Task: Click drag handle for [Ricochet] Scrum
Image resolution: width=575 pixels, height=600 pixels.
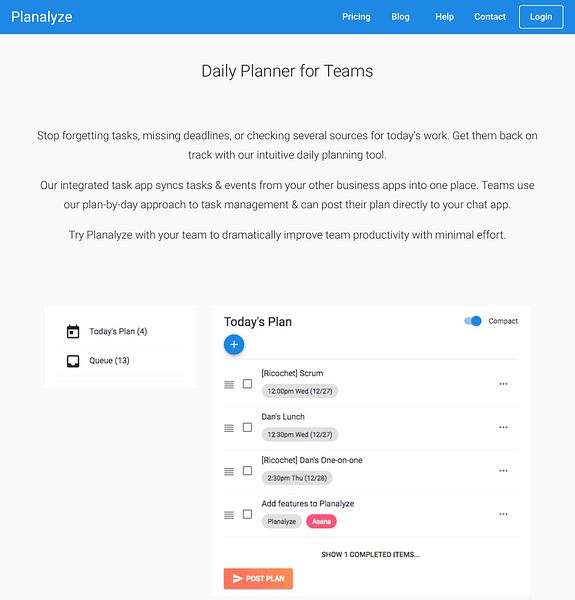Action: (229, 385)
